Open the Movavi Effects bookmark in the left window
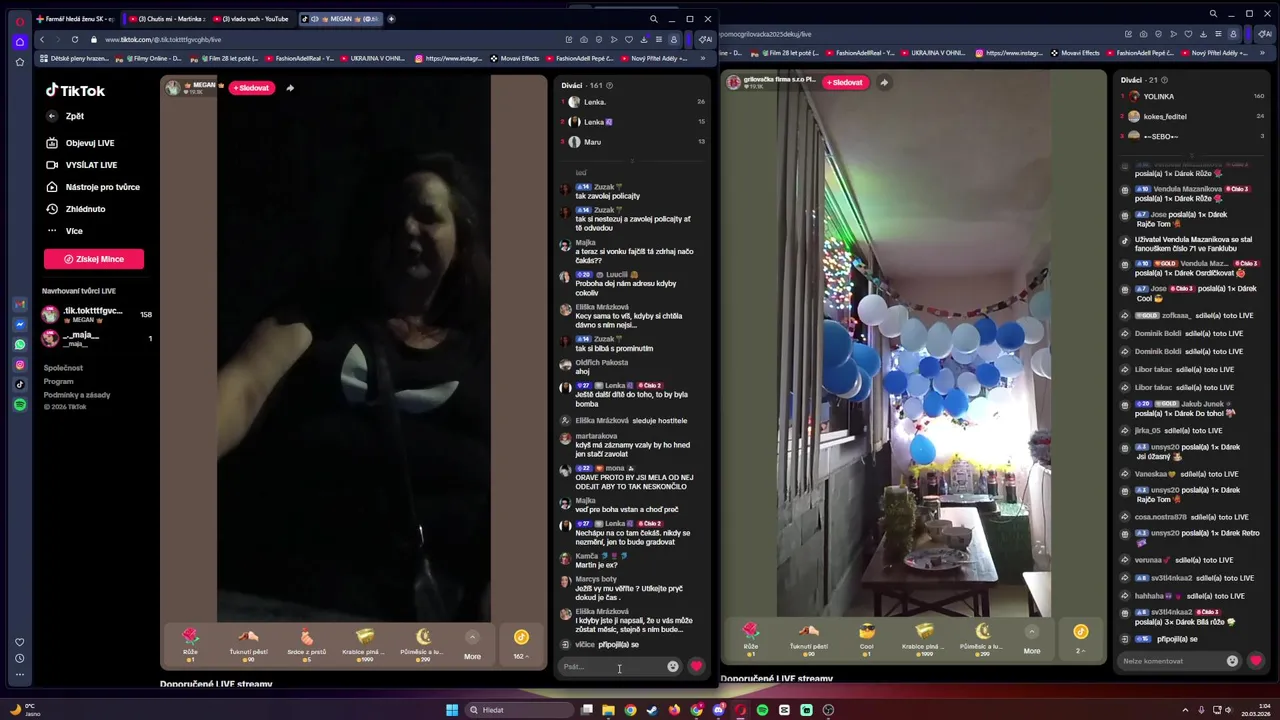The image size is (1280, 720). 515,58
